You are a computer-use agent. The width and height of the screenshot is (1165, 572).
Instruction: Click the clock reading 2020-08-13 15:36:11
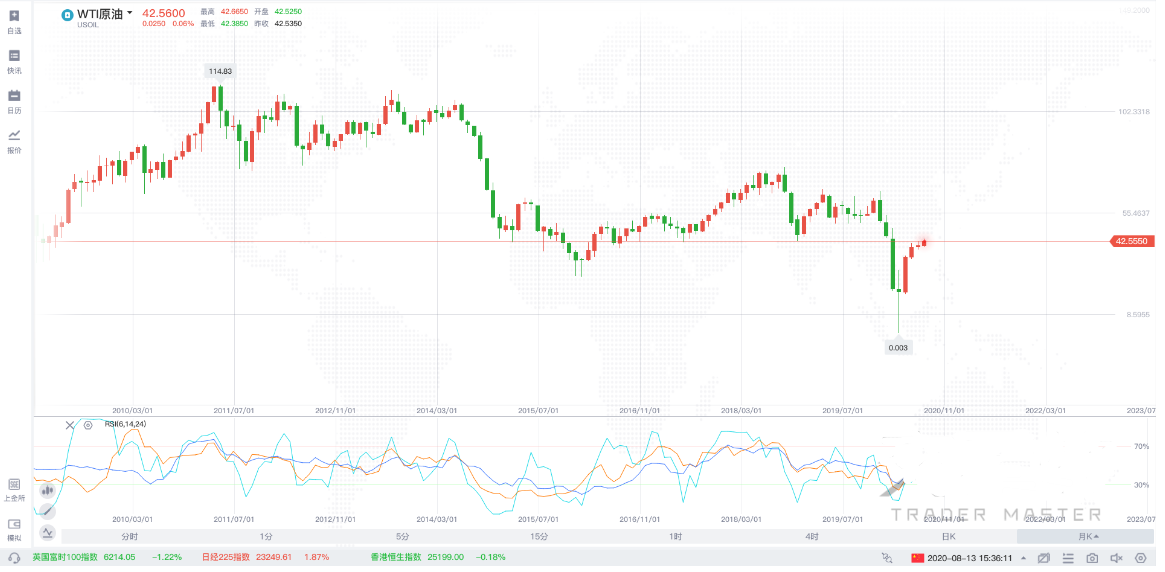pyautogui.click(x=970, y=557)
